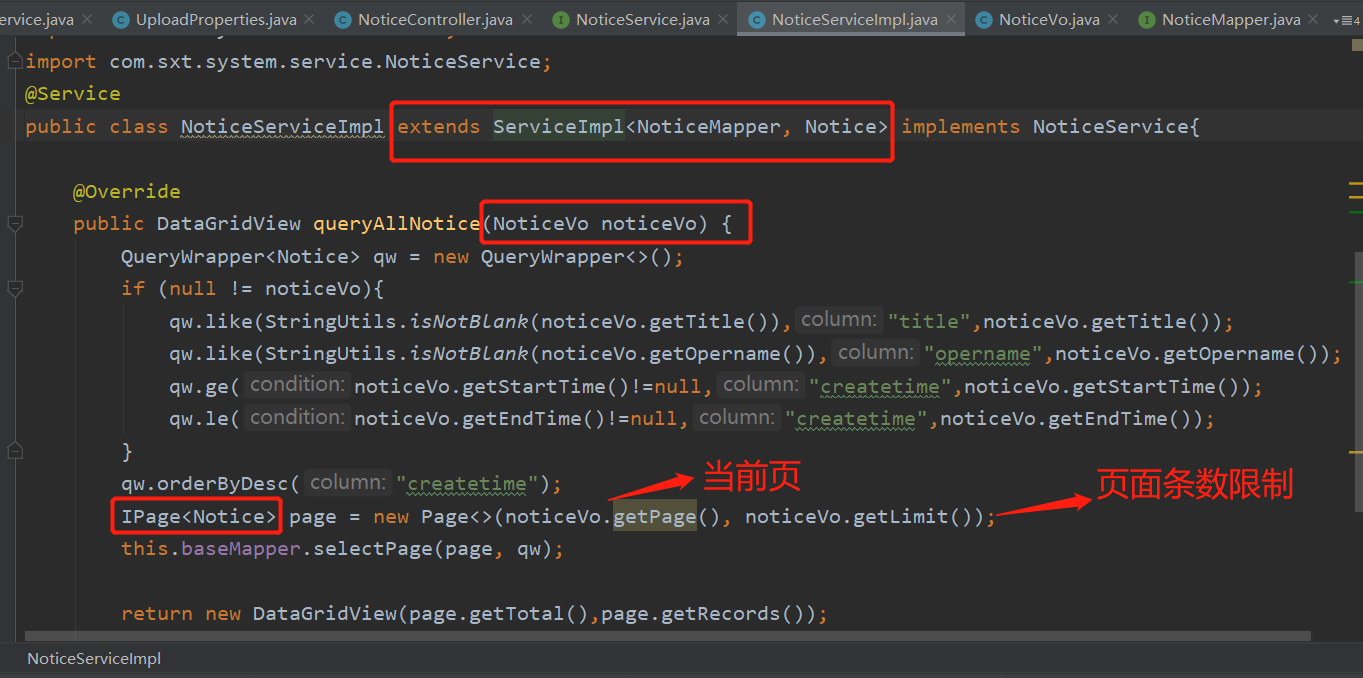Click the queryAllNotice method name
The image size is (1363, 678).
tap(397, 224)
